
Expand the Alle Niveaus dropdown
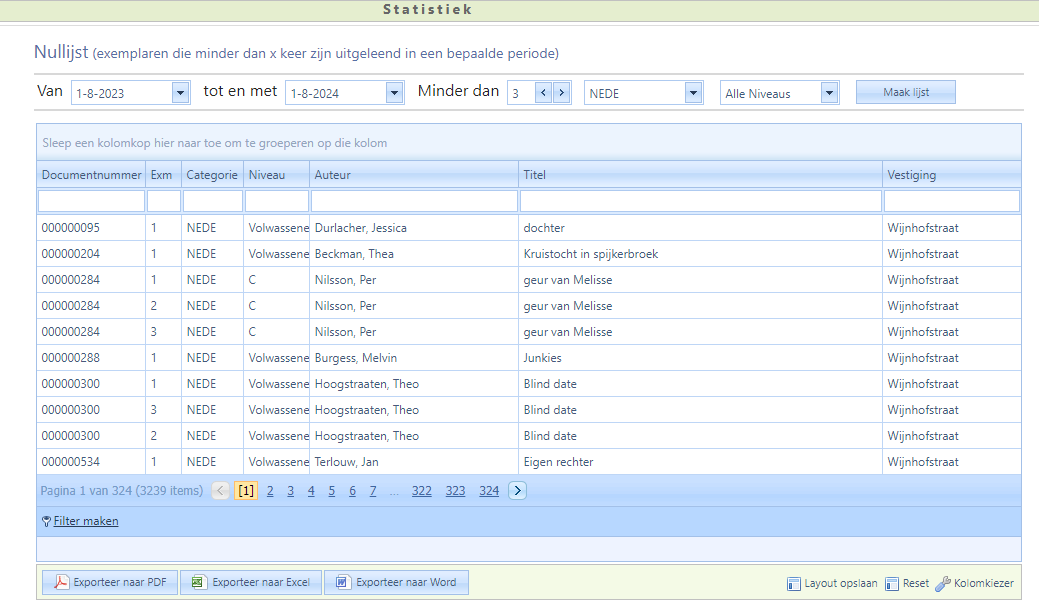(829, 93)
